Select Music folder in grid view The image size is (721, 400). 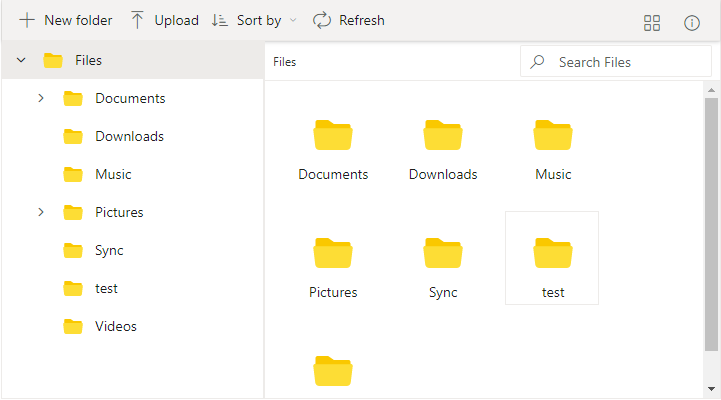click(x=553, y=150)
